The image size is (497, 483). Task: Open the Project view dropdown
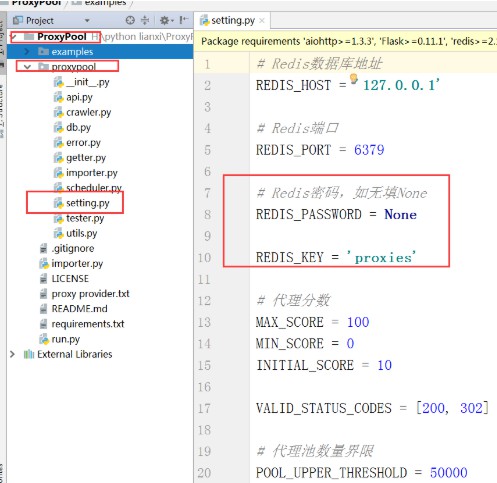click(87, 21)
